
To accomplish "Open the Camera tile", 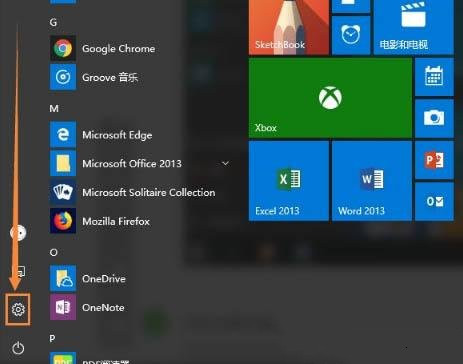I will [434, 119].
